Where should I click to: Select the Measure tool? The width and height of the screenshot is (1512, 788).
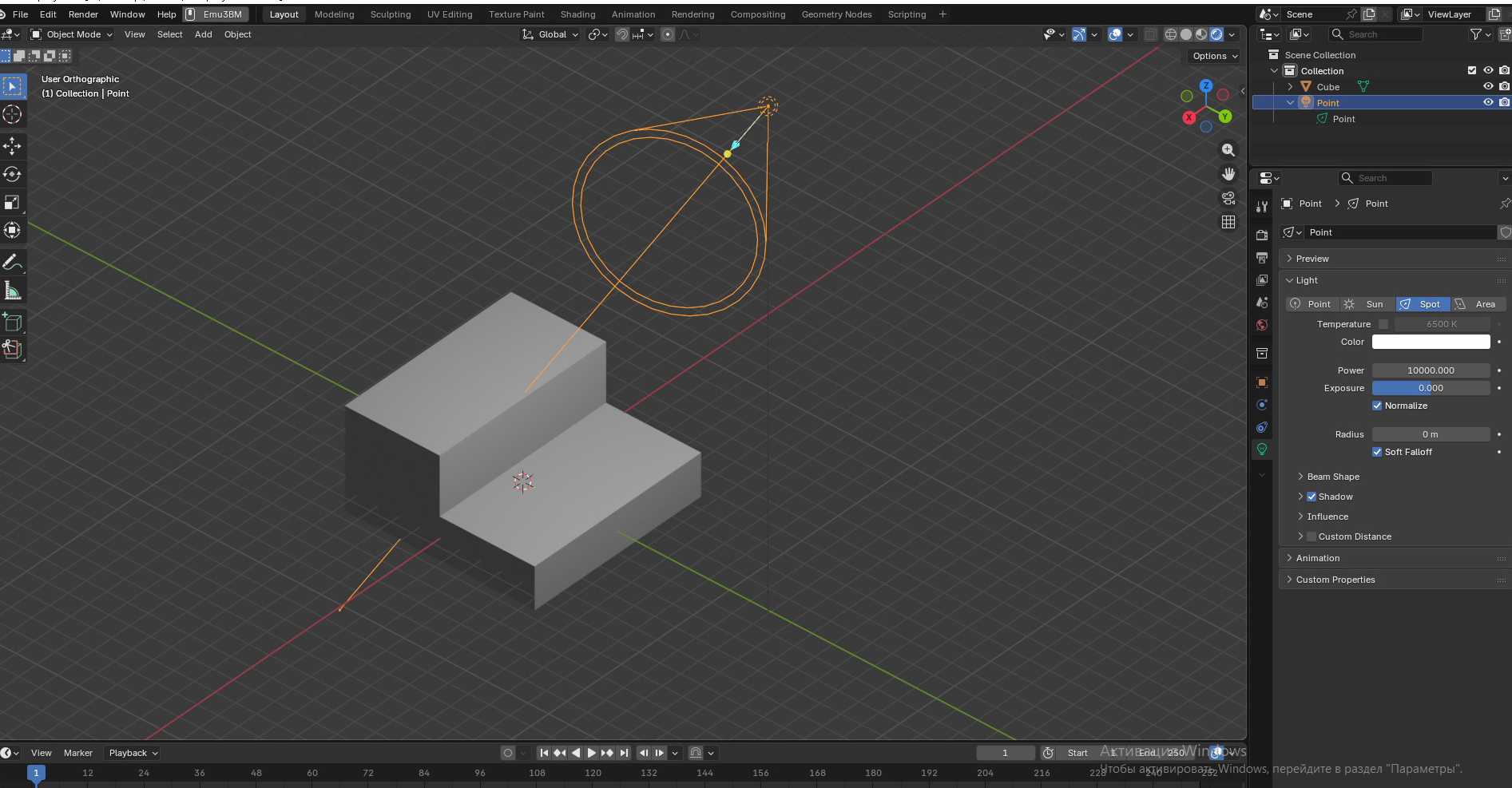click(x=12, y=291)
